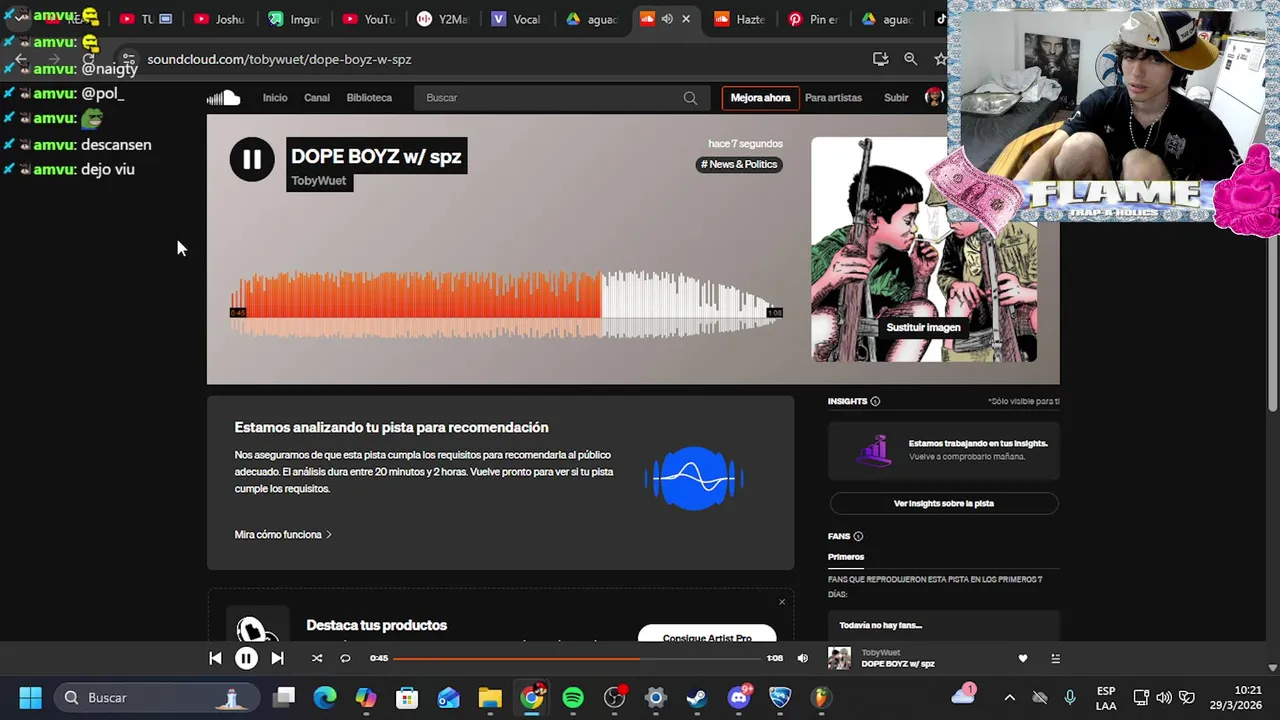
Task: Open the Insights info circle icon
Action: (x=875, y=401)
